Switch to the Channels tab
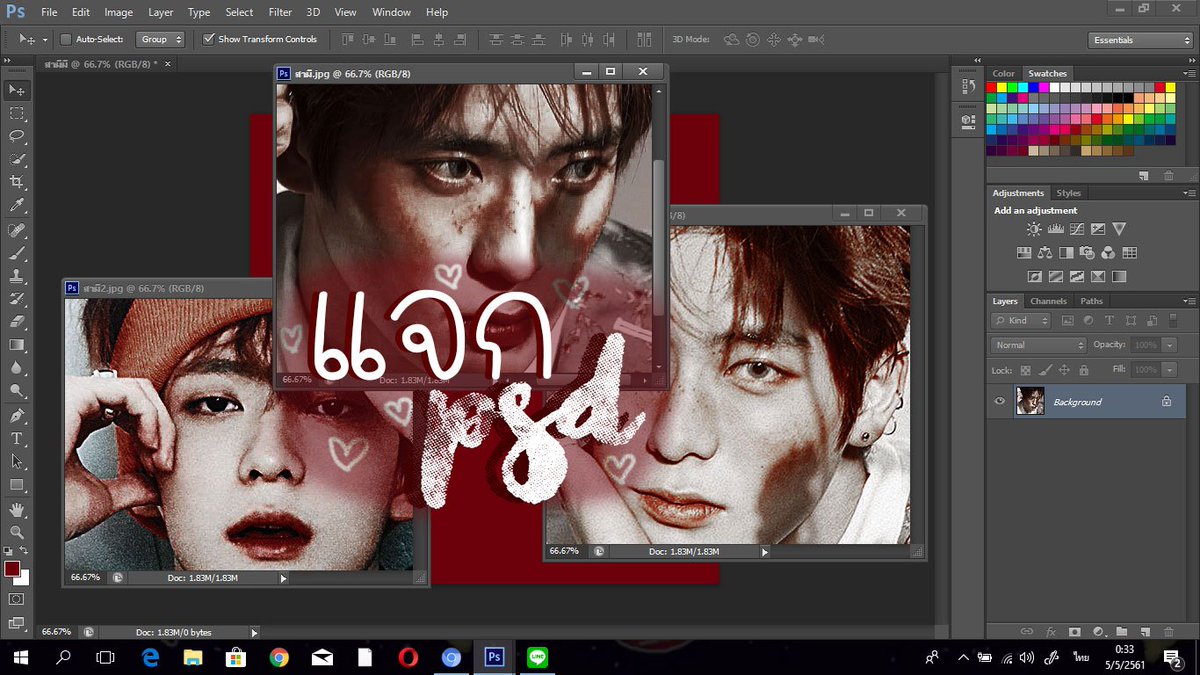This screenshot has width=1200, height=675. [x=1048, y=300]
